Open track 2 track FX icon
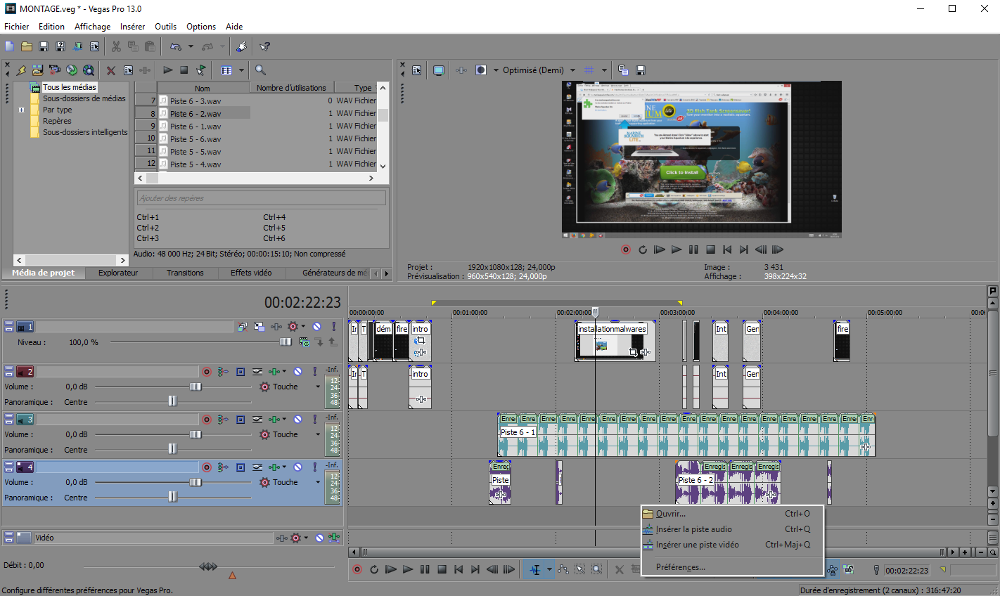The image size is (1000, 596). pos(275,371)
